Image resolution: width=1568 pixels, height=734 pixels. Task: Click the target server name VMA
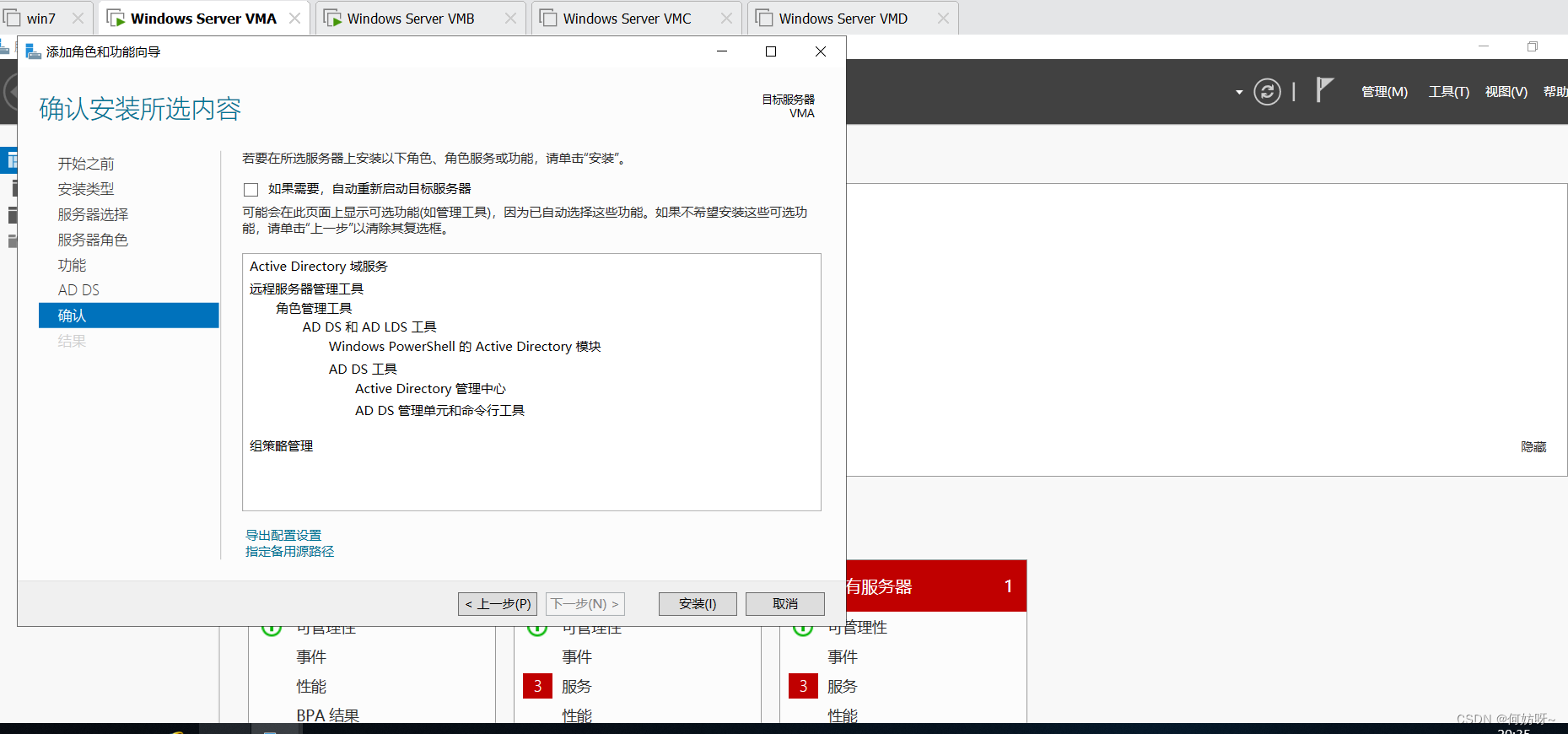tap(801, 113)
